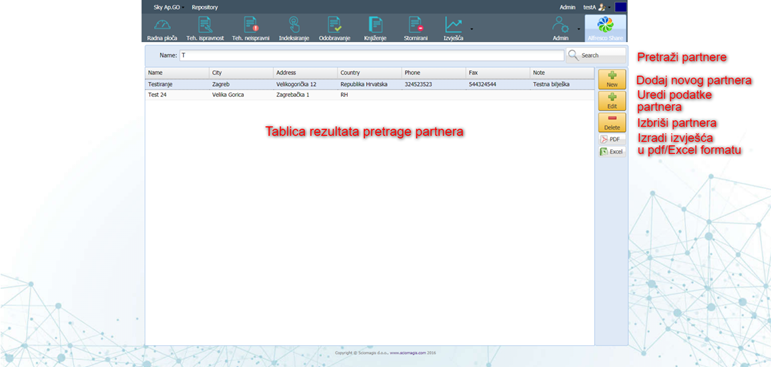Export results to PDF
Screen dimensions: 771x367
pos(612,139)
